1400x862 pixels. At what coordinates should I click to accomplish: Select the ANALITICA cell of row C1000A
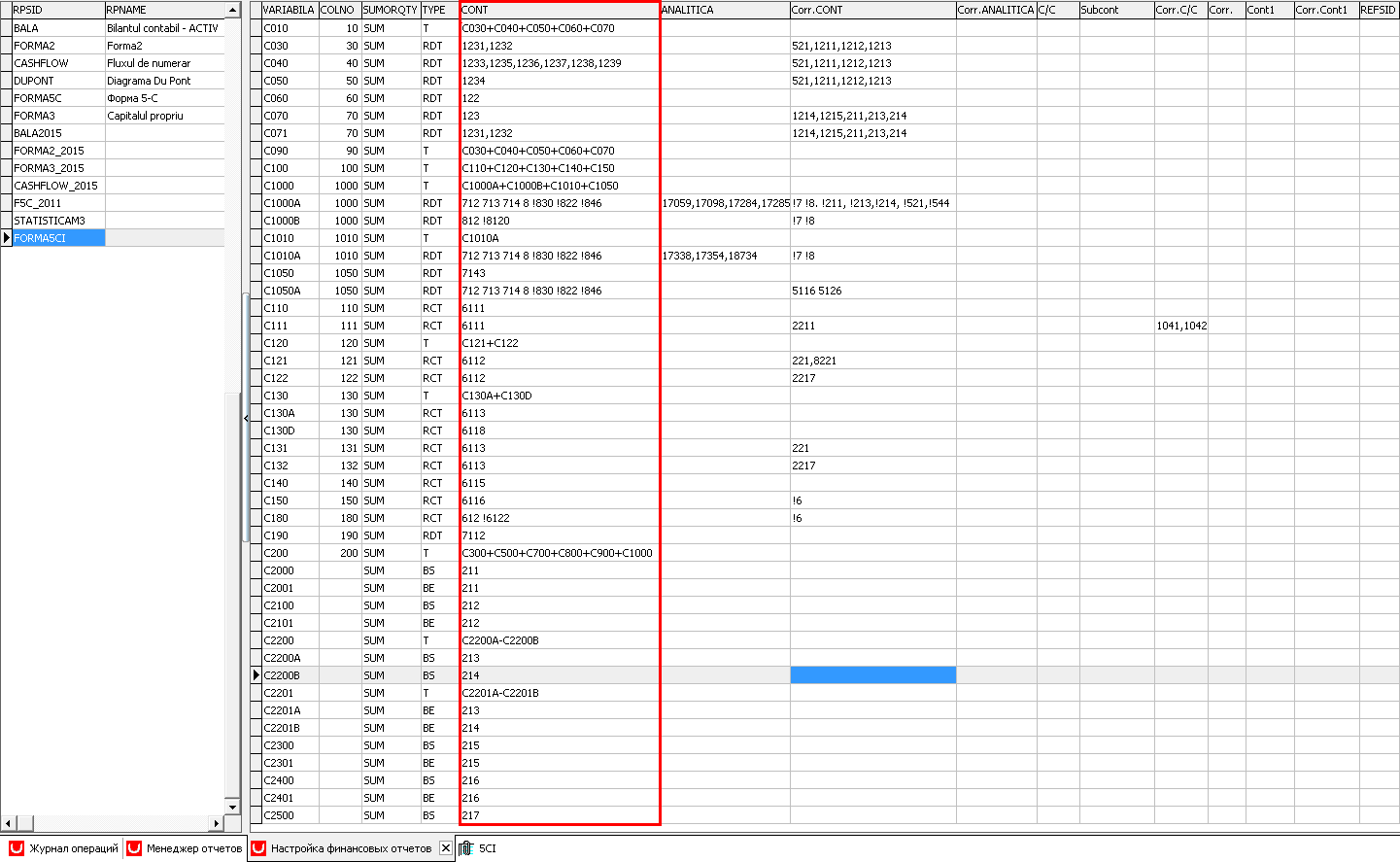(x=725, y=203)
